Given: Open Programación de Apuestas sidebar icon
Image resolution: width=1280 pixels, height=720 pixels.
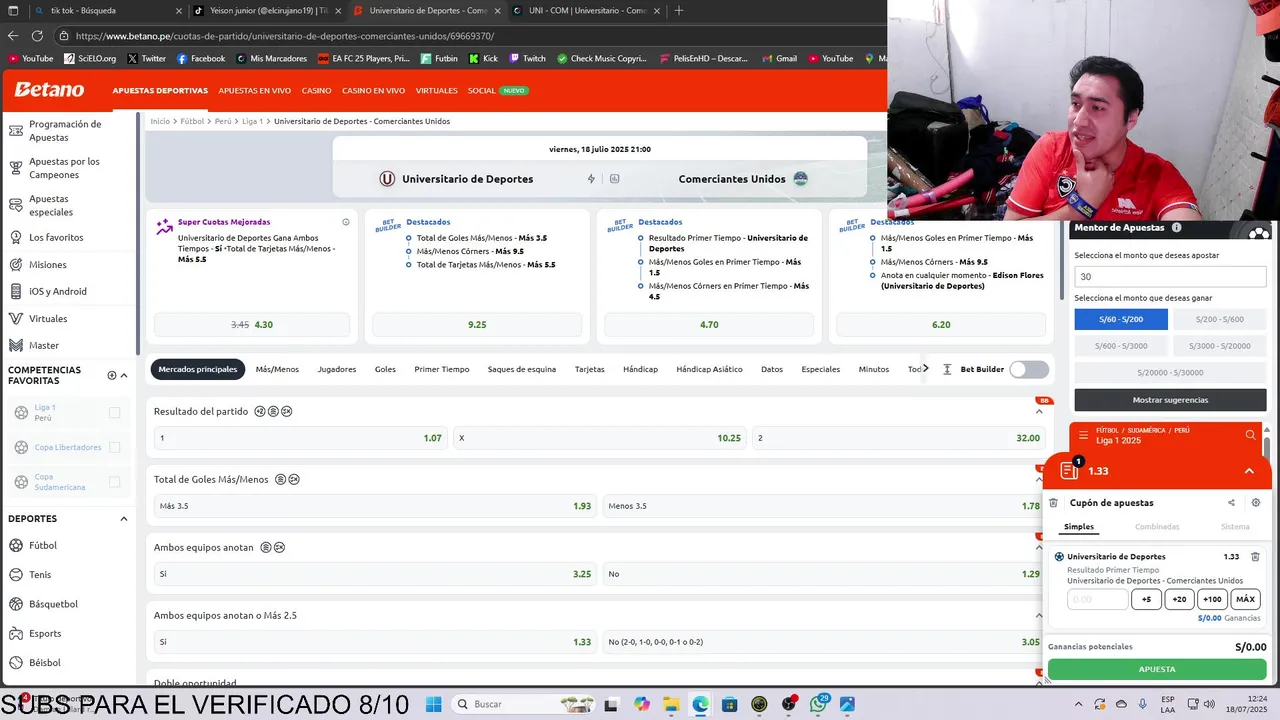Looking at the screenshot, I should click(x=15, y=131).
